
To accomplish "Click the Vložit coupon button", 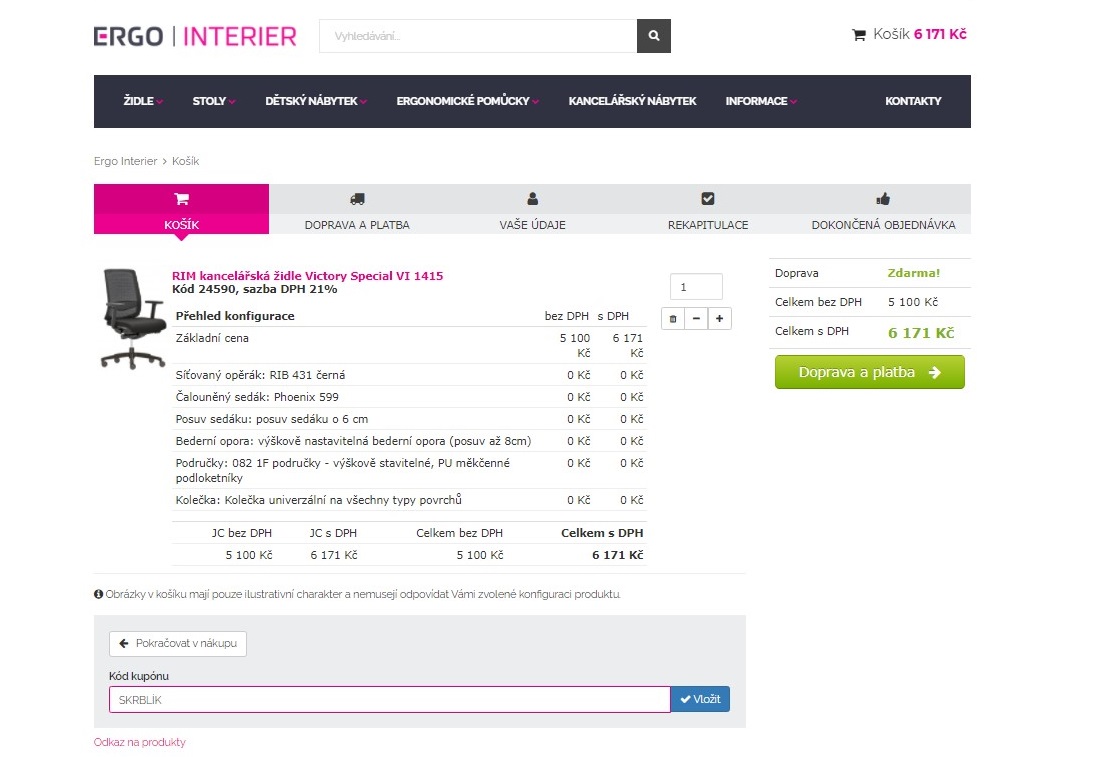I will click(700, 699).
